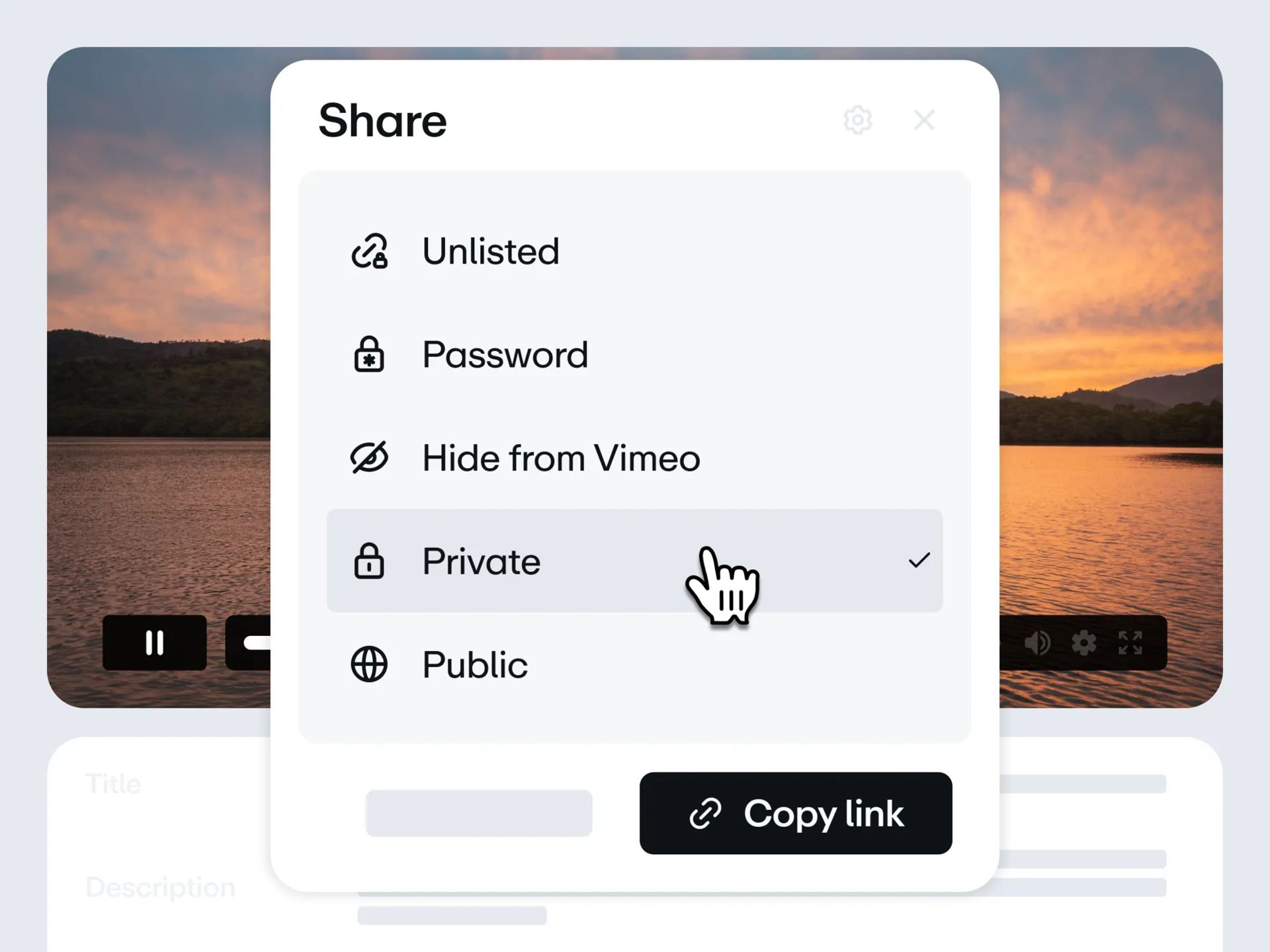Click the checkmark next to Private
The width and height of the screenshot is (1270, 952).
(x=919, y=561)
